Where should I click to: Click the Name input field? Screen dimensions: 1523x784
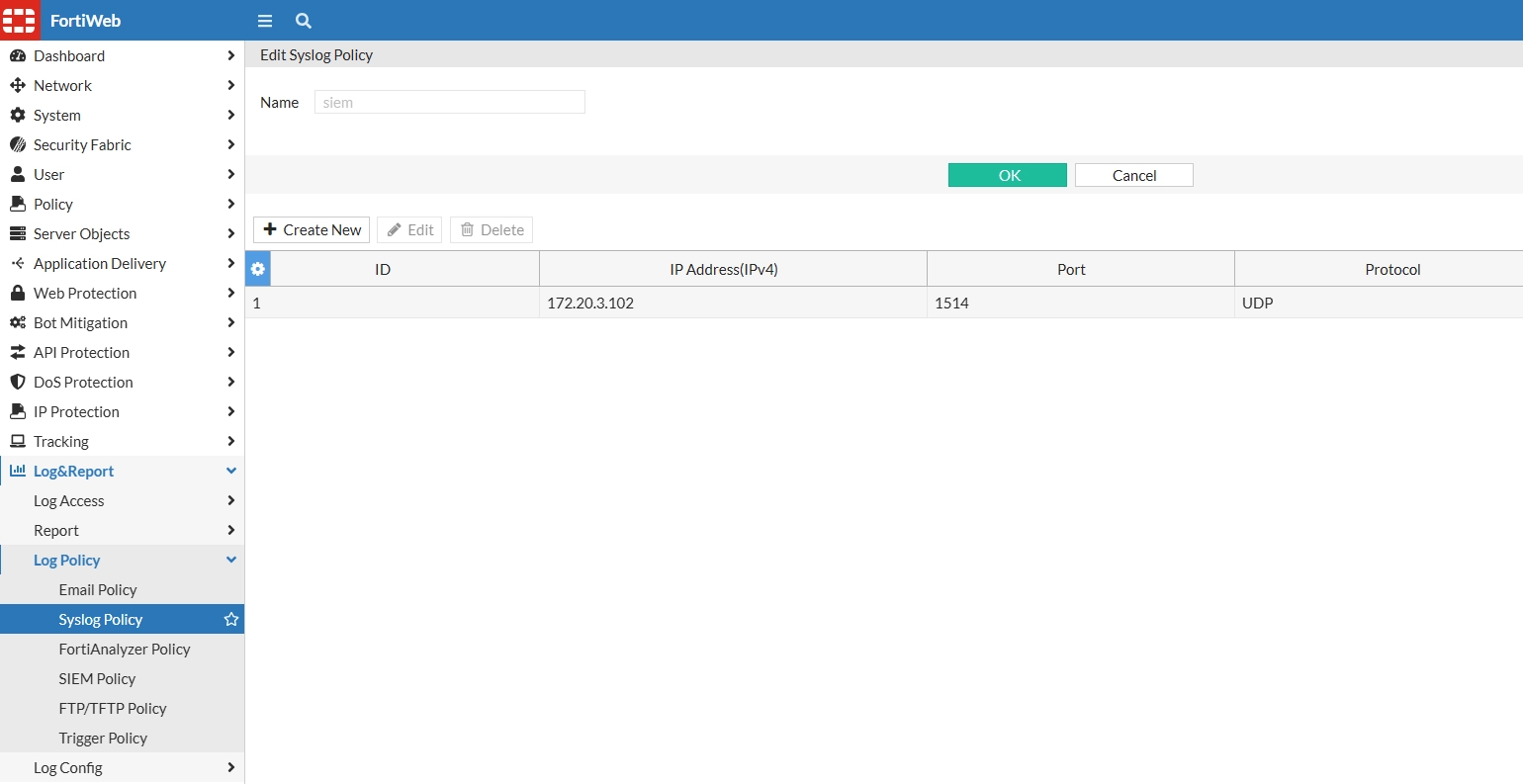[450, 102]
